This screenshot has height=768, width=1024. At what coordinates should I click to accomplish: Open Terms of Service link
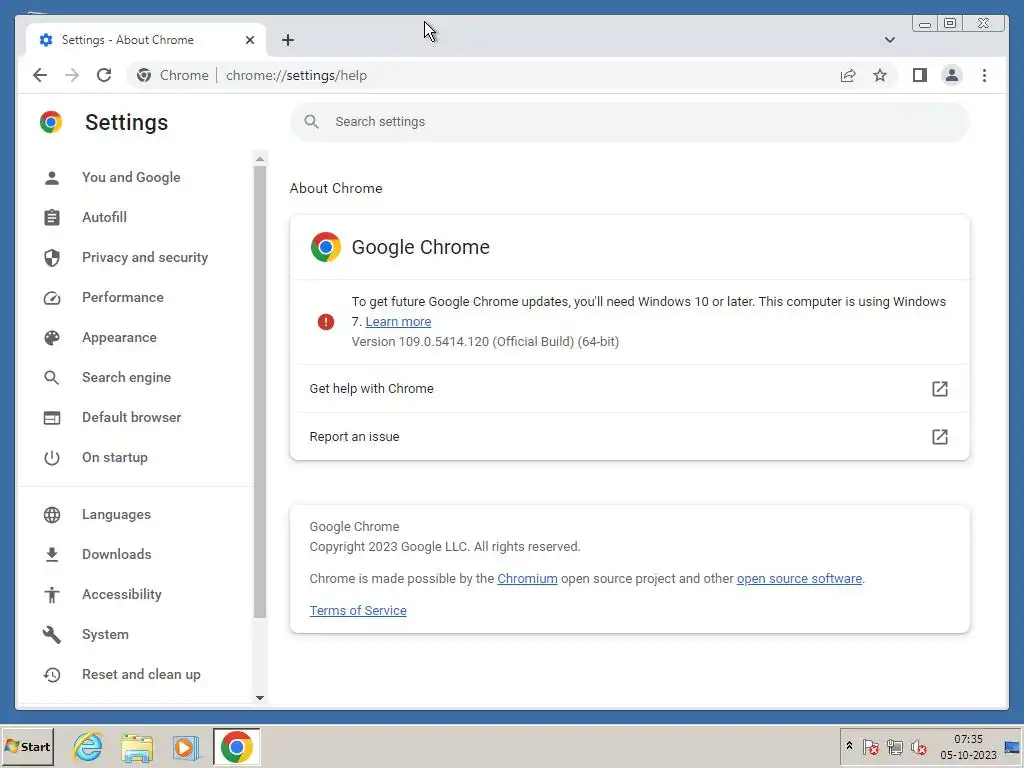tap(358, 611)
